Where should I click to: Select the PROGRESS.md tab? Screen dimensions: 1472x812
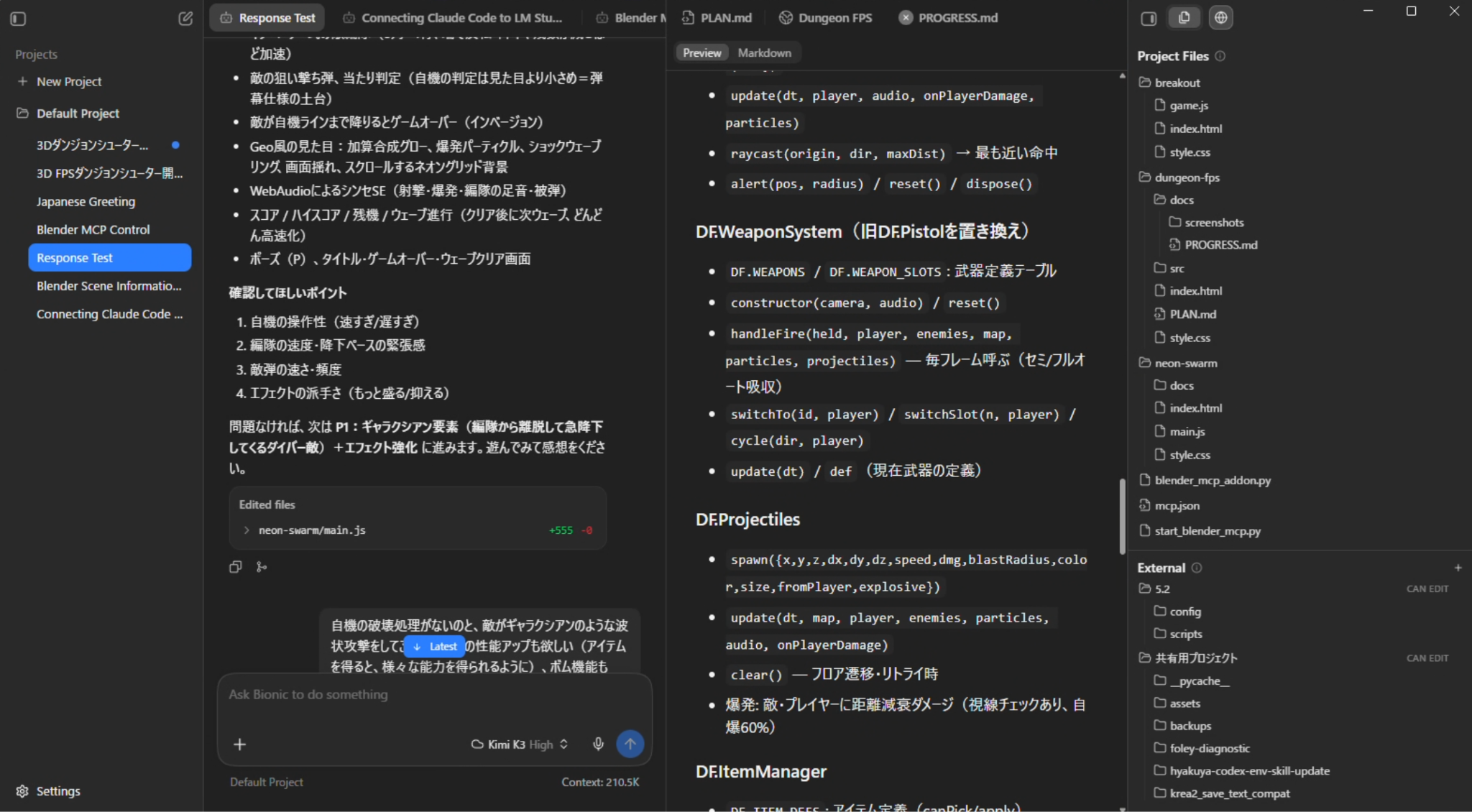pos(949,18)
